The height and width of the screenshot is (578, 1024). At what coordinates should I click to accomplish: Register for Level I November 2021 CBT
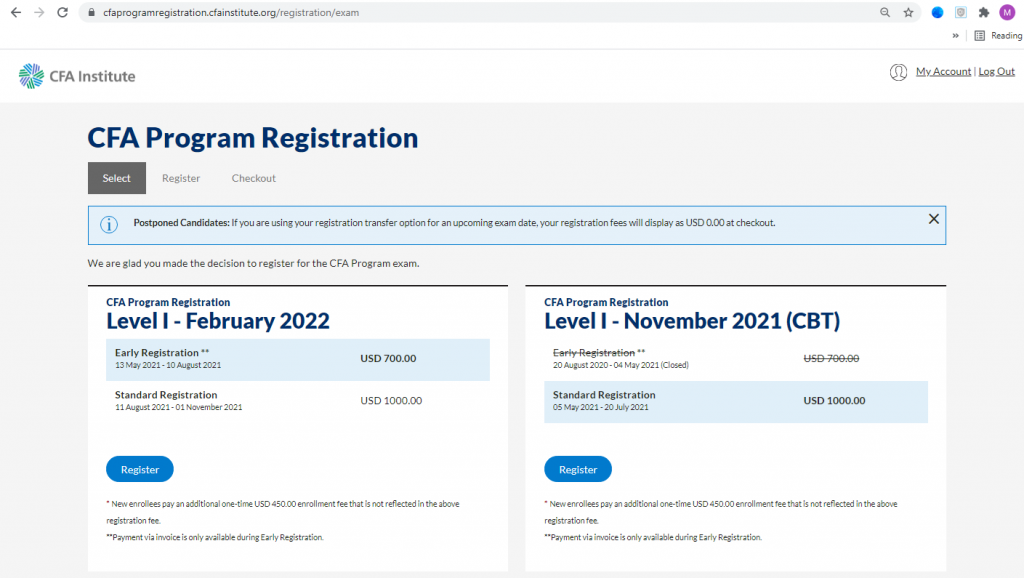[x=578, y=469]
